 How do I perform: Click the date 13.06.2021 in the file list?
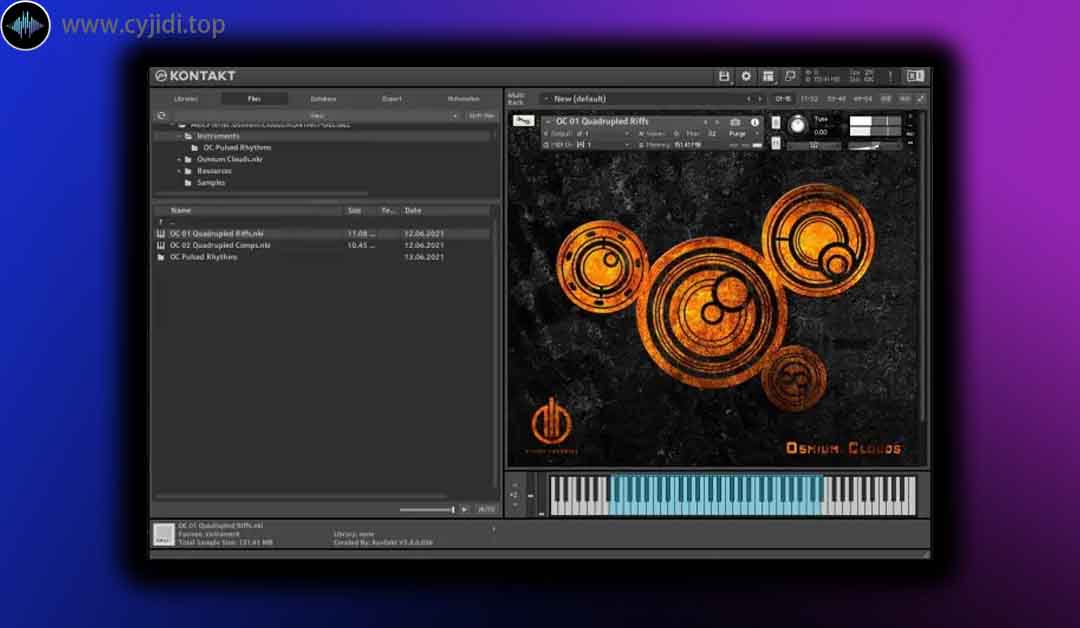(424, 257)
